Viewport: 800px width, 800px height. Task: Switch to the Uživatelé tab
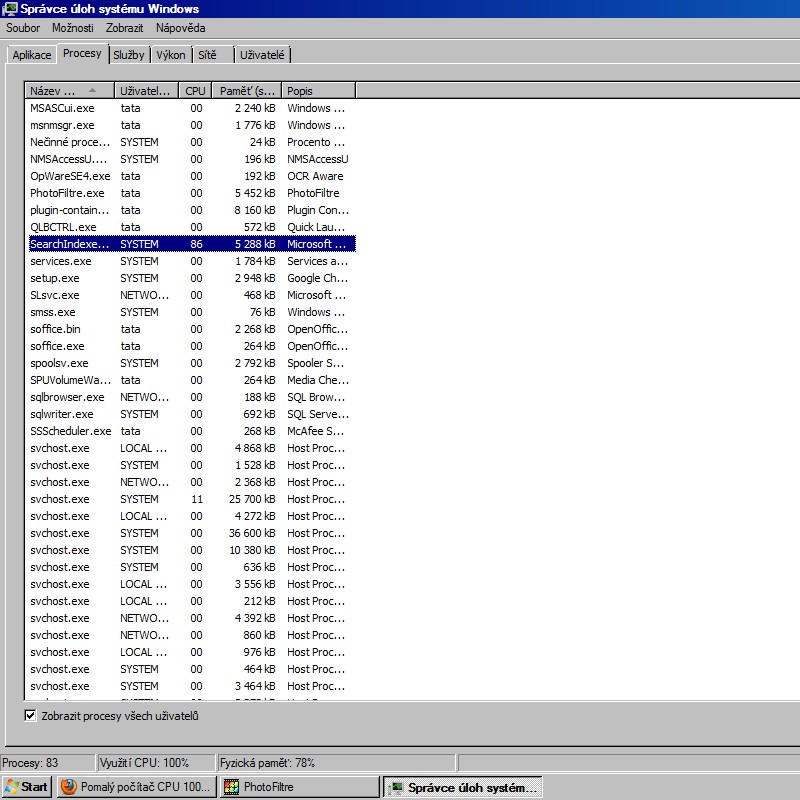[262, 55]
